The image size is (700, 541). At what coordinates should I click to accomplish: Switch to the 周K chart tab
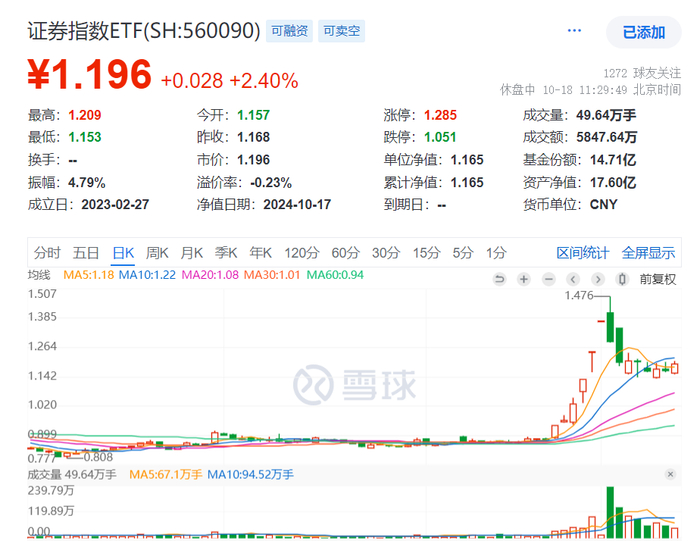[x=157, y=253]
